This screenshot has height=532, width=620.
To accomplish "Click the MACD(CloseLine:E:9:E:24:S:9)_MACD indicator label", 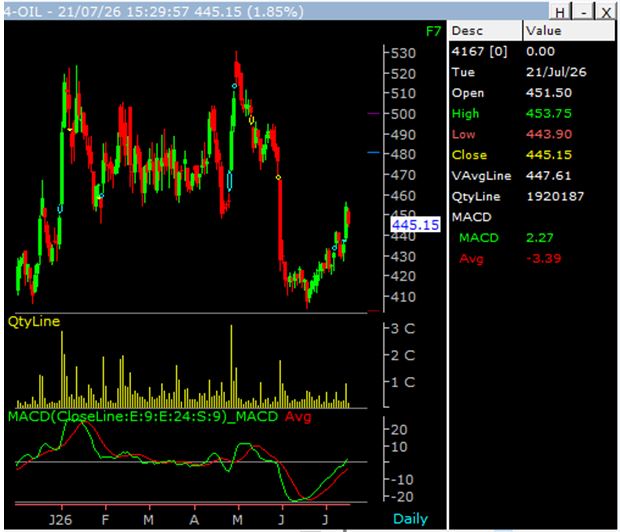I will tap(143, 417).
